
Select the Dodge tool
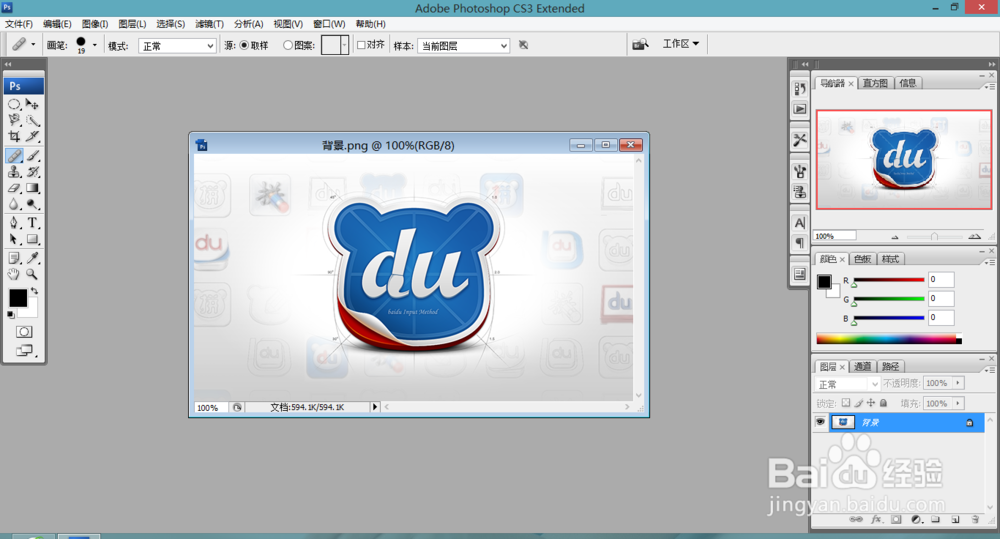32,204
